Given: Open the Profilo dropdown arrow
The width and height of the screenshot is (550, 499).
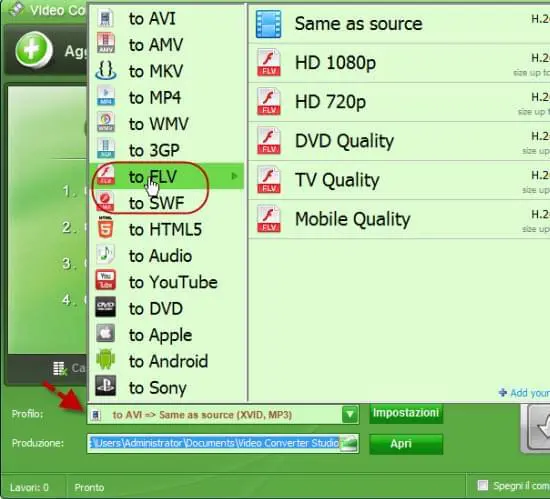Looking at the screenshot, I should (350, 414).
